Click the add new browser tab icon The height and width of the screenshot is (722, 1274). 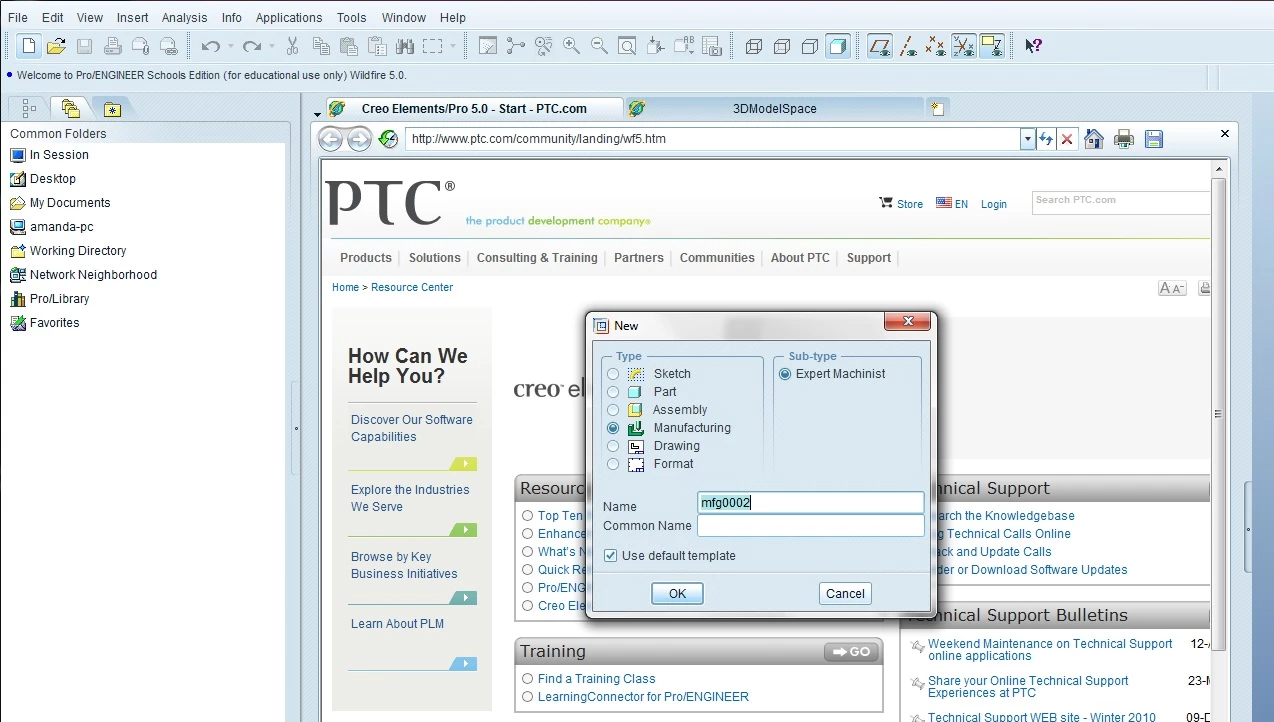pyautogui.click(x=937, y=109)
